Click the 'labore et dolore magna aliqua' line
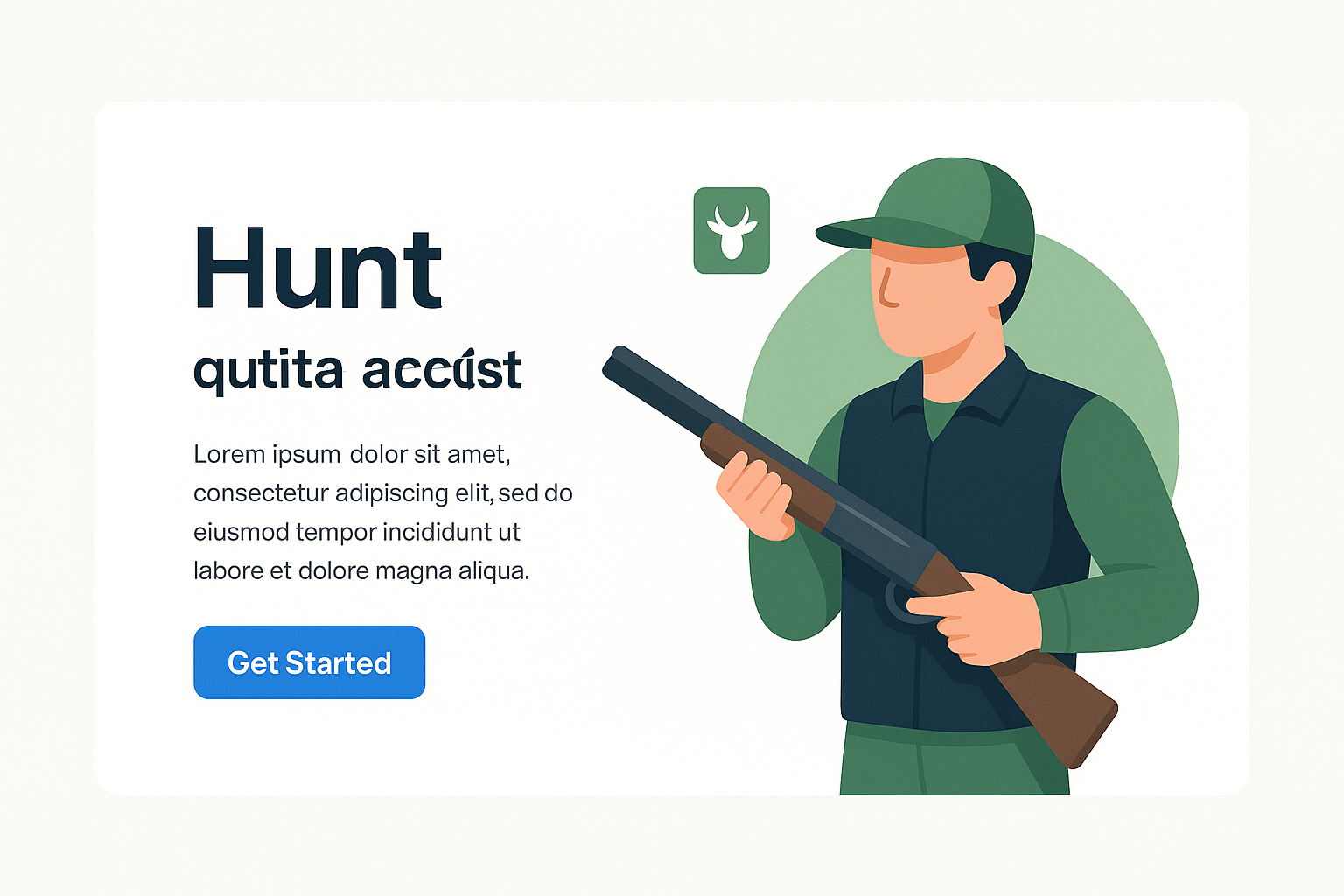 (361, 570)
